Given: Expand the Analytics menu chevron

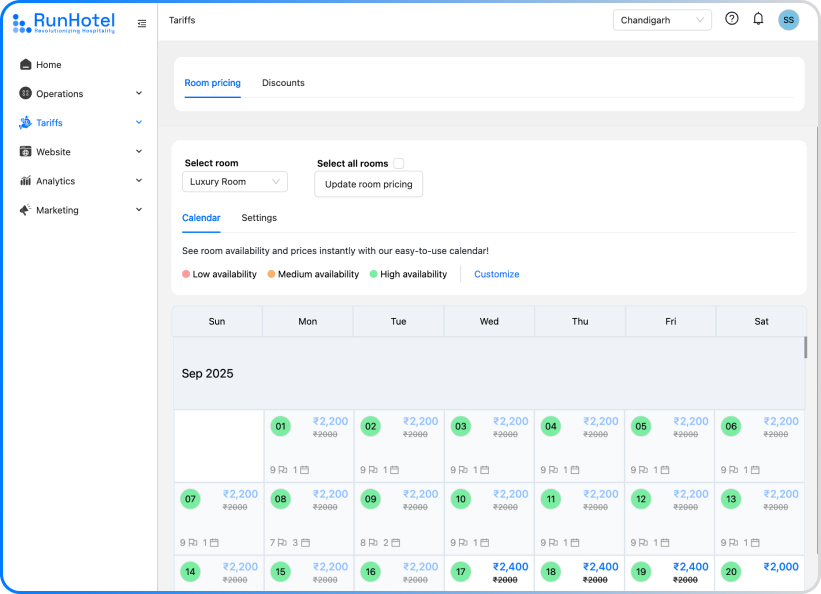Looking at the screenshot, I should coord(139,181).
